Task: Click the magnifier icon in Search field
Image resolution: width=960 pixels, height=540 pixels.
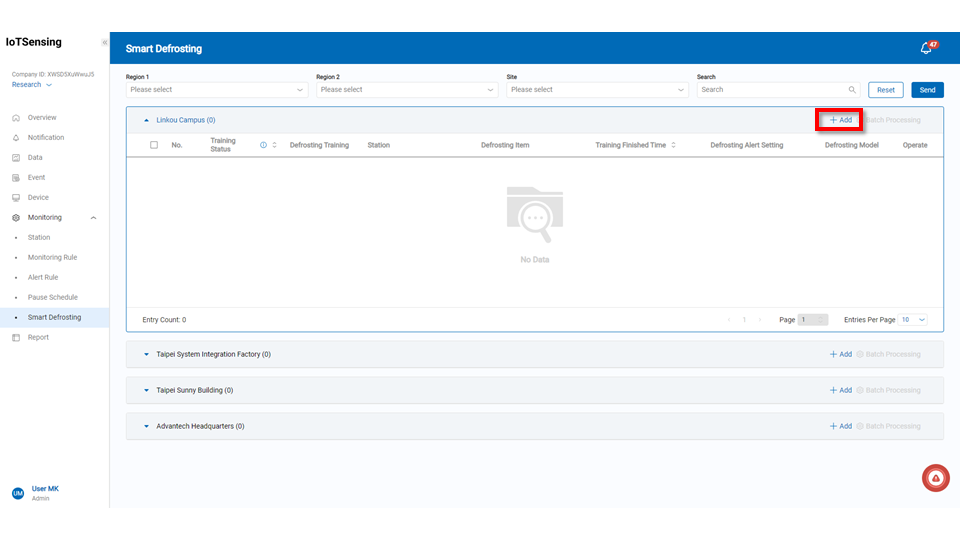Action: pos(852,90)
